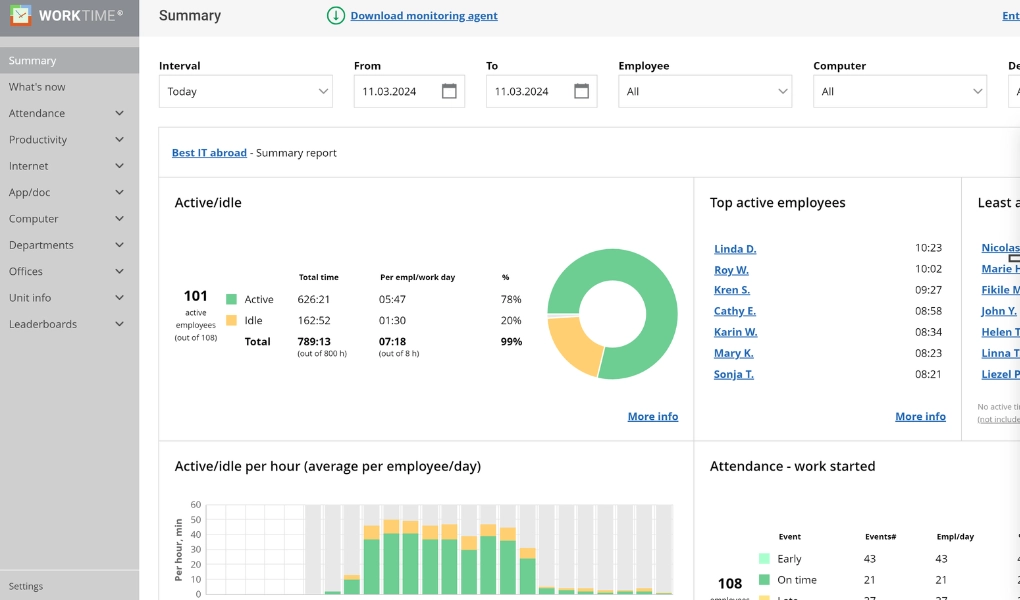The height and width of the screenshot is (600, 1020).
Task: Open the Computer filter dropdown
Action: (899, 91)
